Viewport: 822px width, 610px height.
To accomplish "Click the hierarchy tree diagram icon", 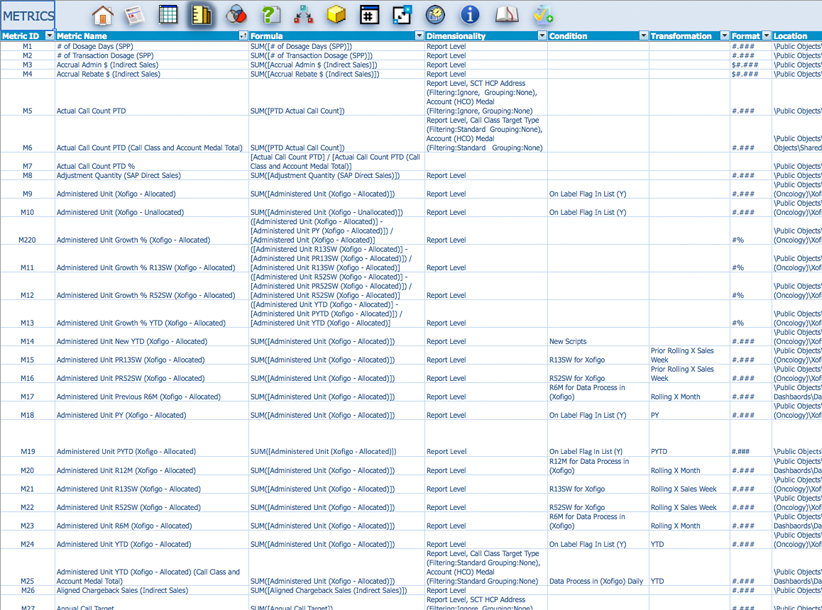I will pos(303,15).
